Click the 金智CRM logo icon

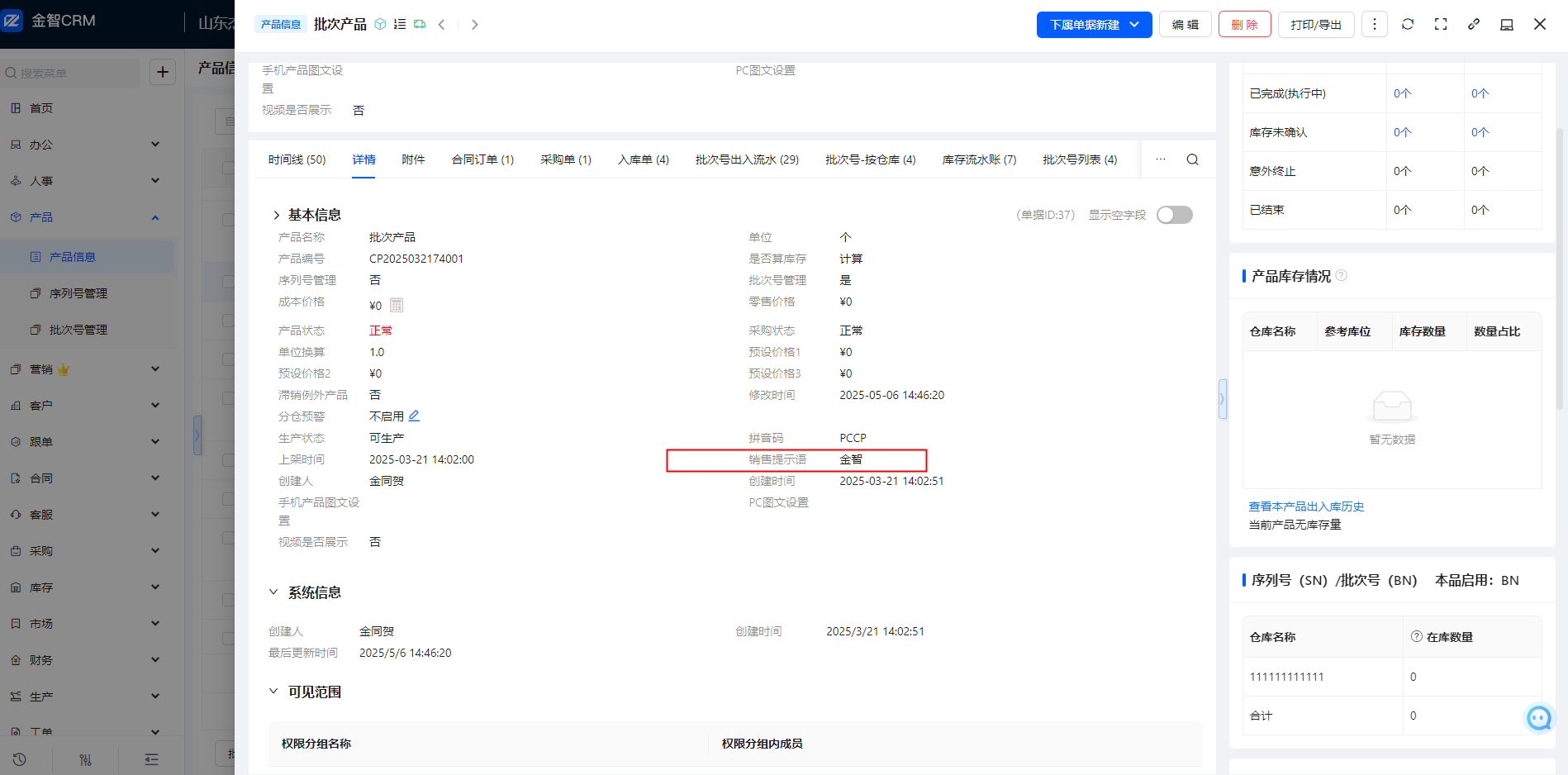click(x=12, y=20)
